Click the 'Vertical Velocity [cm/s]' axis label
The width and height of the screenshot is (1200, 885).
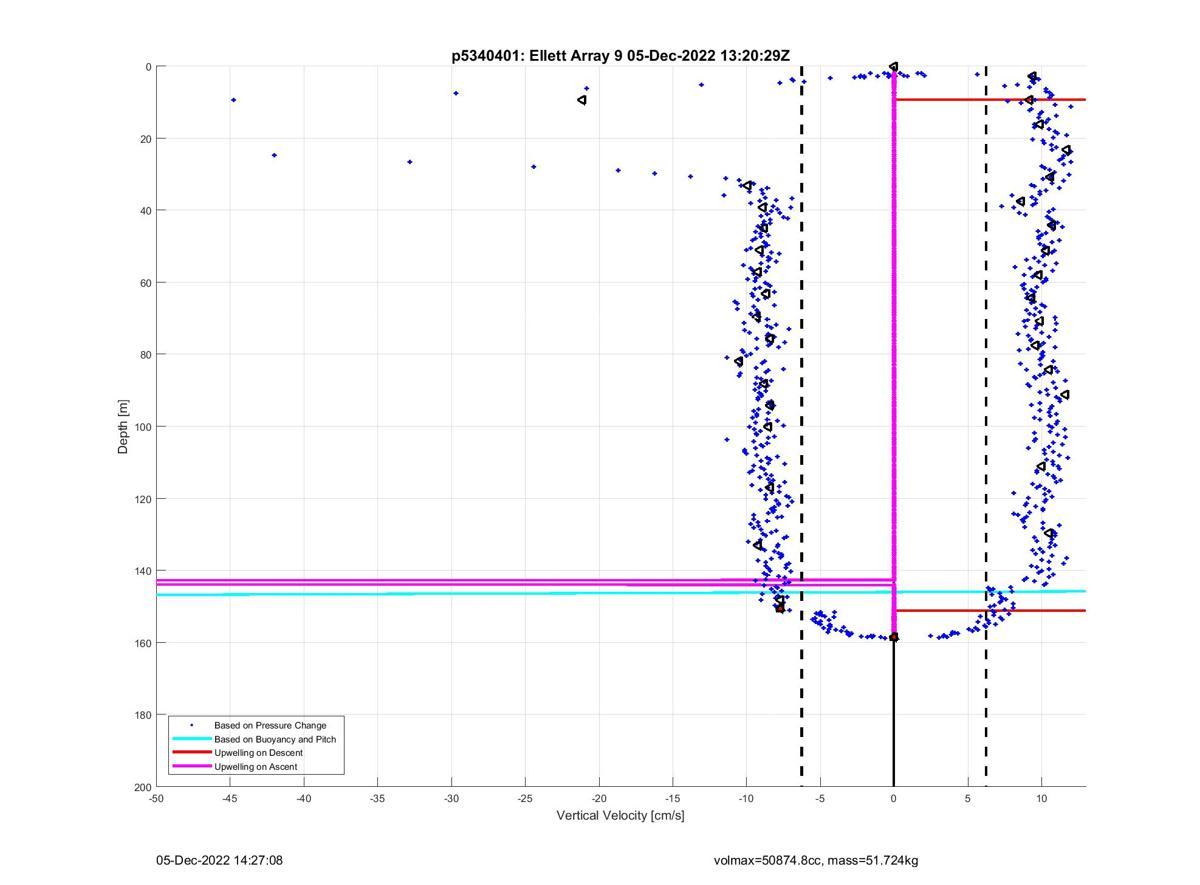tap(621, 816)
